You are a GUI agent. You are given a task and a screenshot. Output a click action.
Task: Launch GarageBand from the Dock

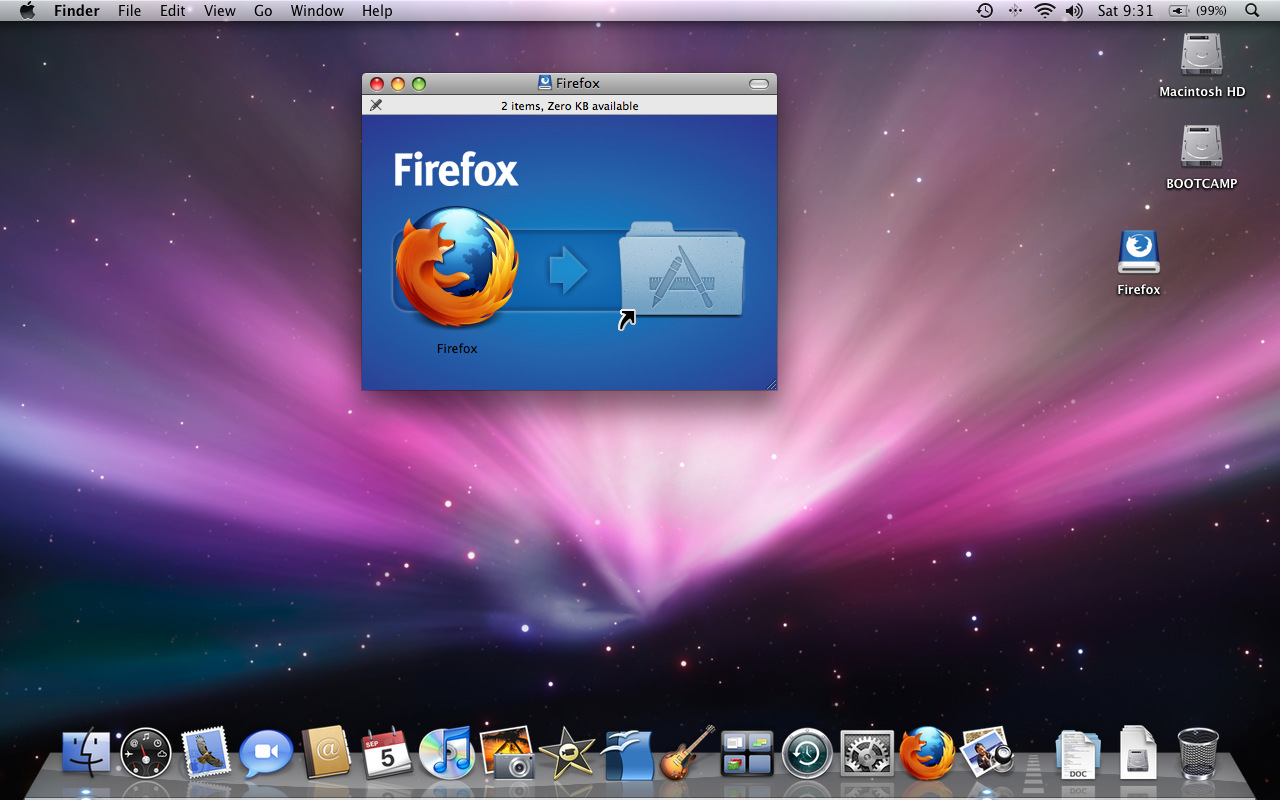687,752
